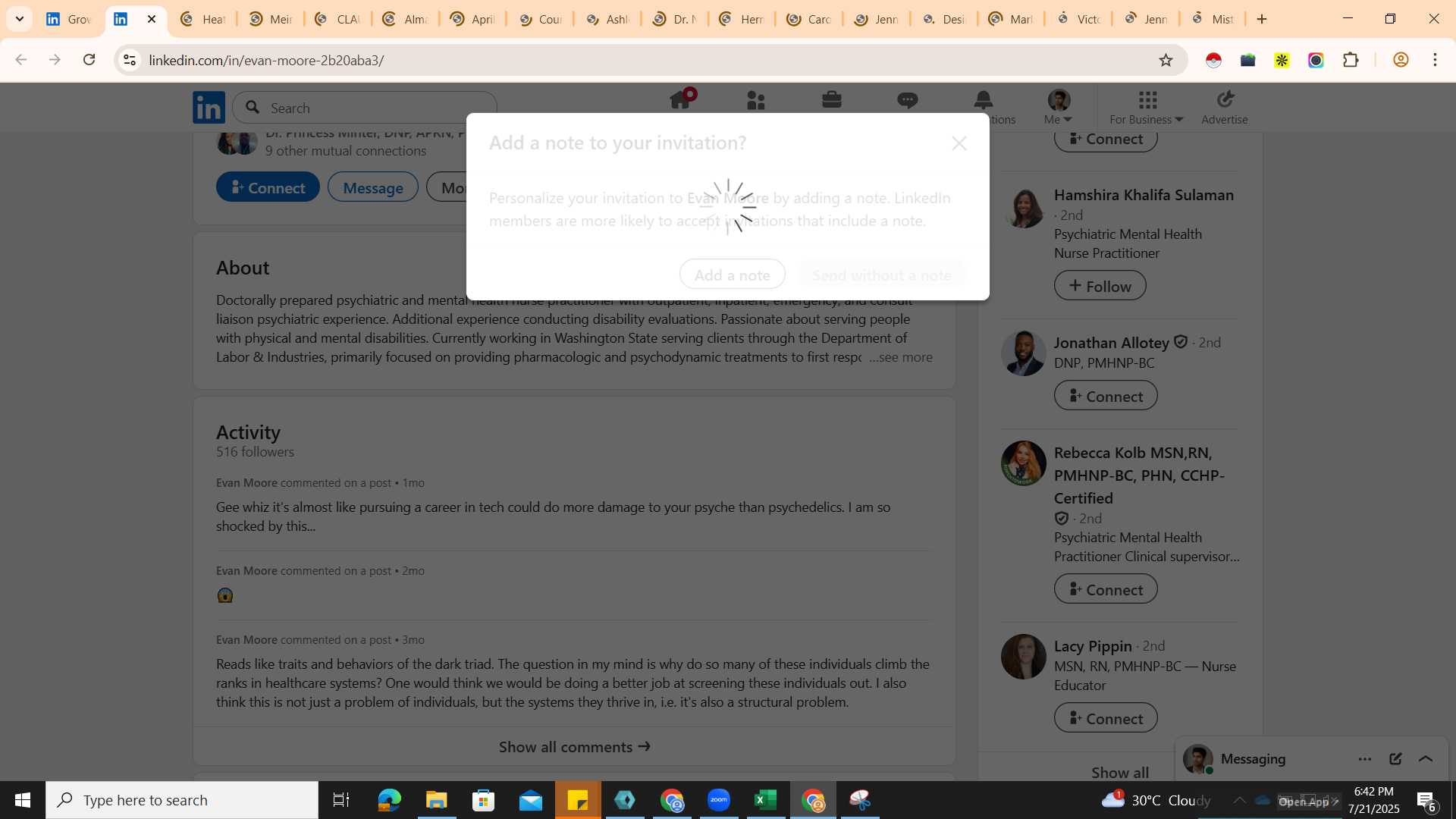Screen dimensions: 1456x819
Task: Open Hamshira Khalifa Sulaman's profile name
Action: click(x=1144, y=195)
